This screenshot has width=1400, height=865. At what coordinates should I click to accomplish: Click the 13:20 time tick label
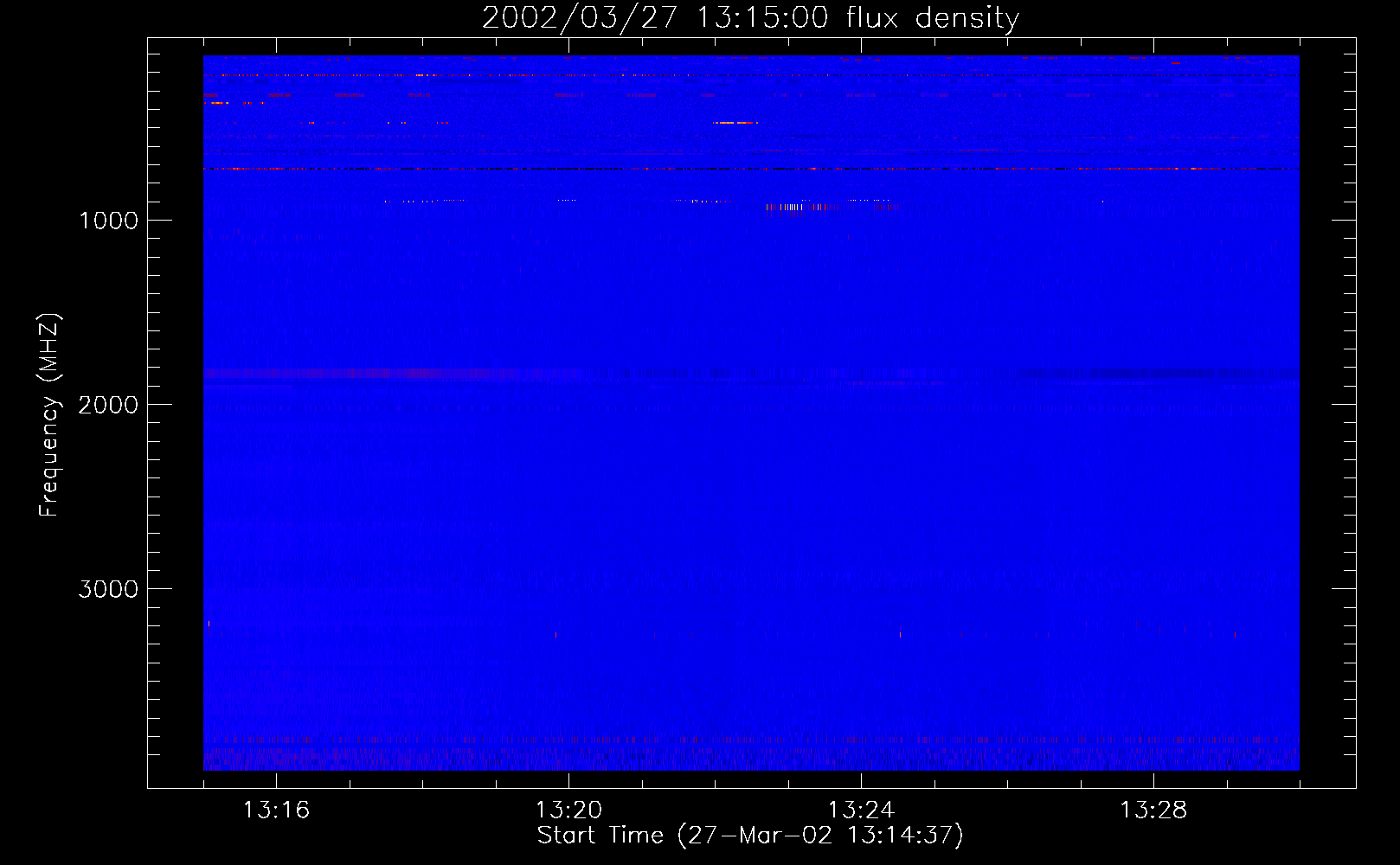pos(568,811)
